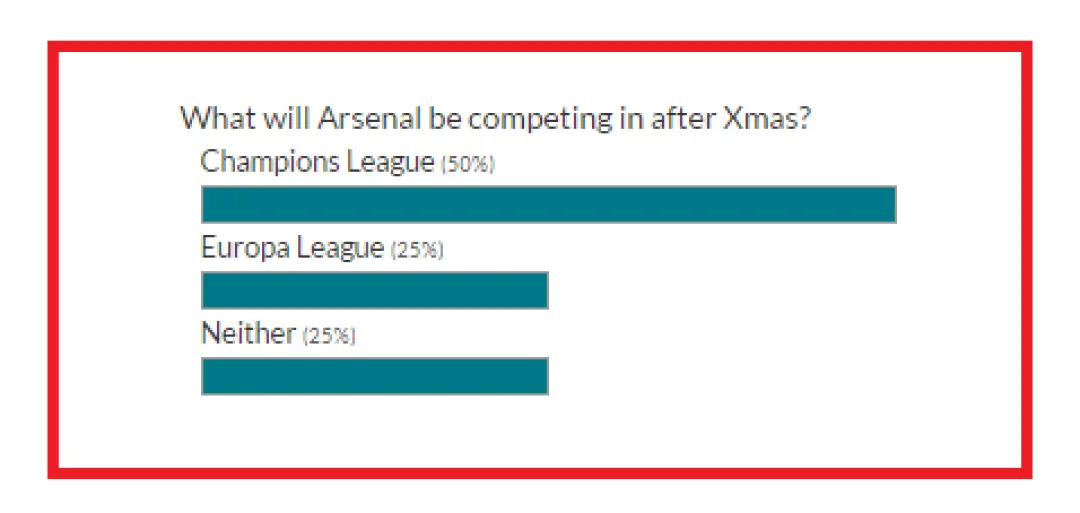This screenshot has width=1080, height=513.
Task: Click the Champions League result bar
Action: 549,205
